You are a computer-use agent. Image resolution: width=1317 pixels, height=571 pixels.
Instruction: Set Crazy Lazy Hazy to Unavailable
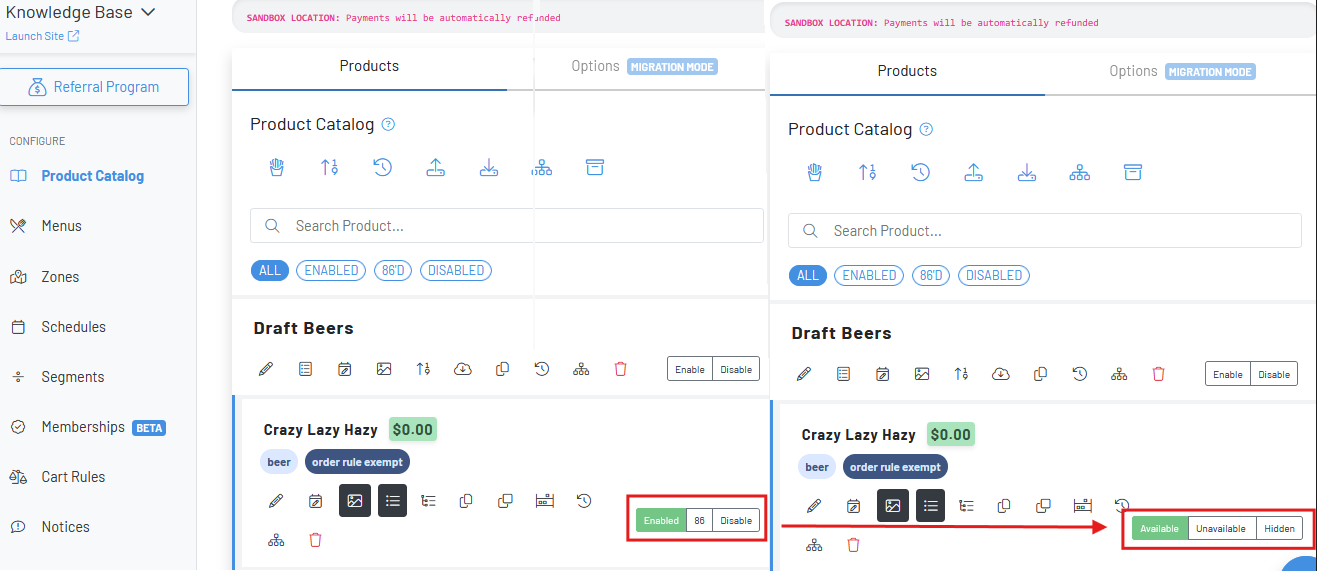(x=1222, y=528)
